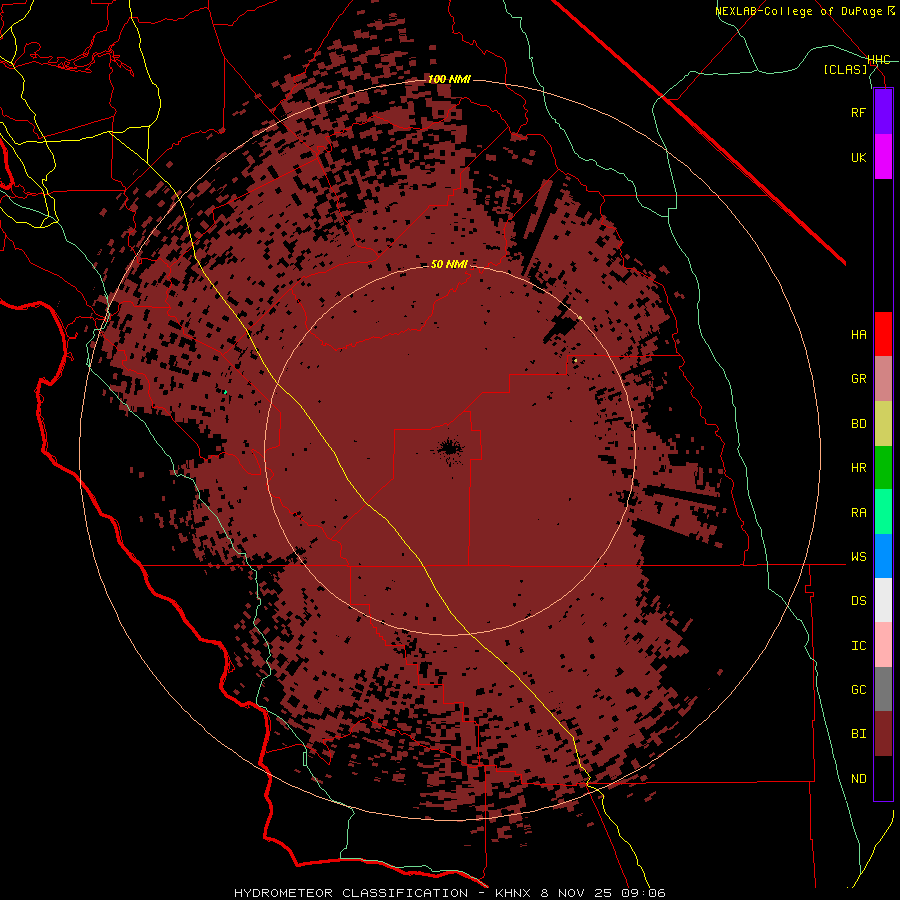The height and width of the screenshot is (900, 900).
Task: Click the BD legend label
Action: [858, 424]
